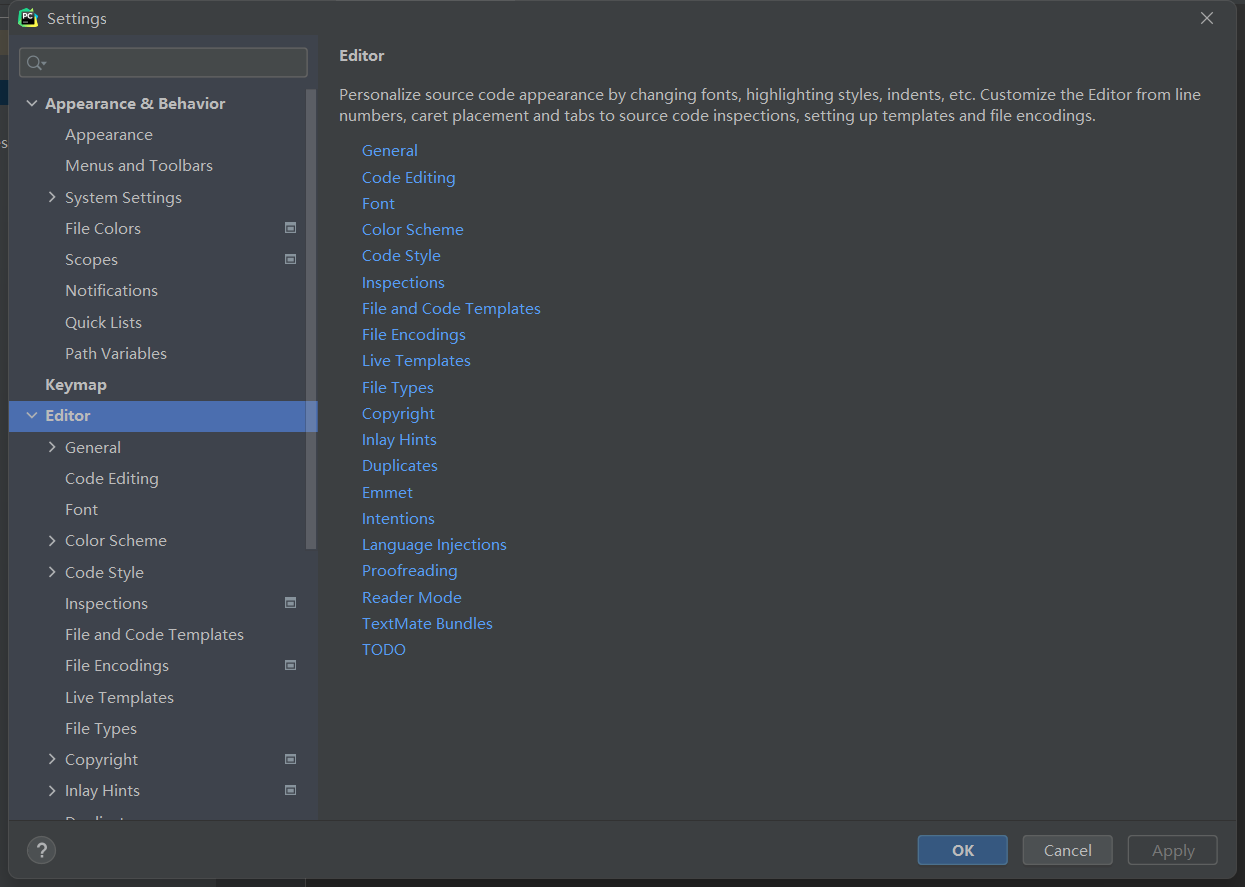Collapse the Appearance & Behavior section
Viewport: 1245px width, 887px height.
click(x=32, y=104)
